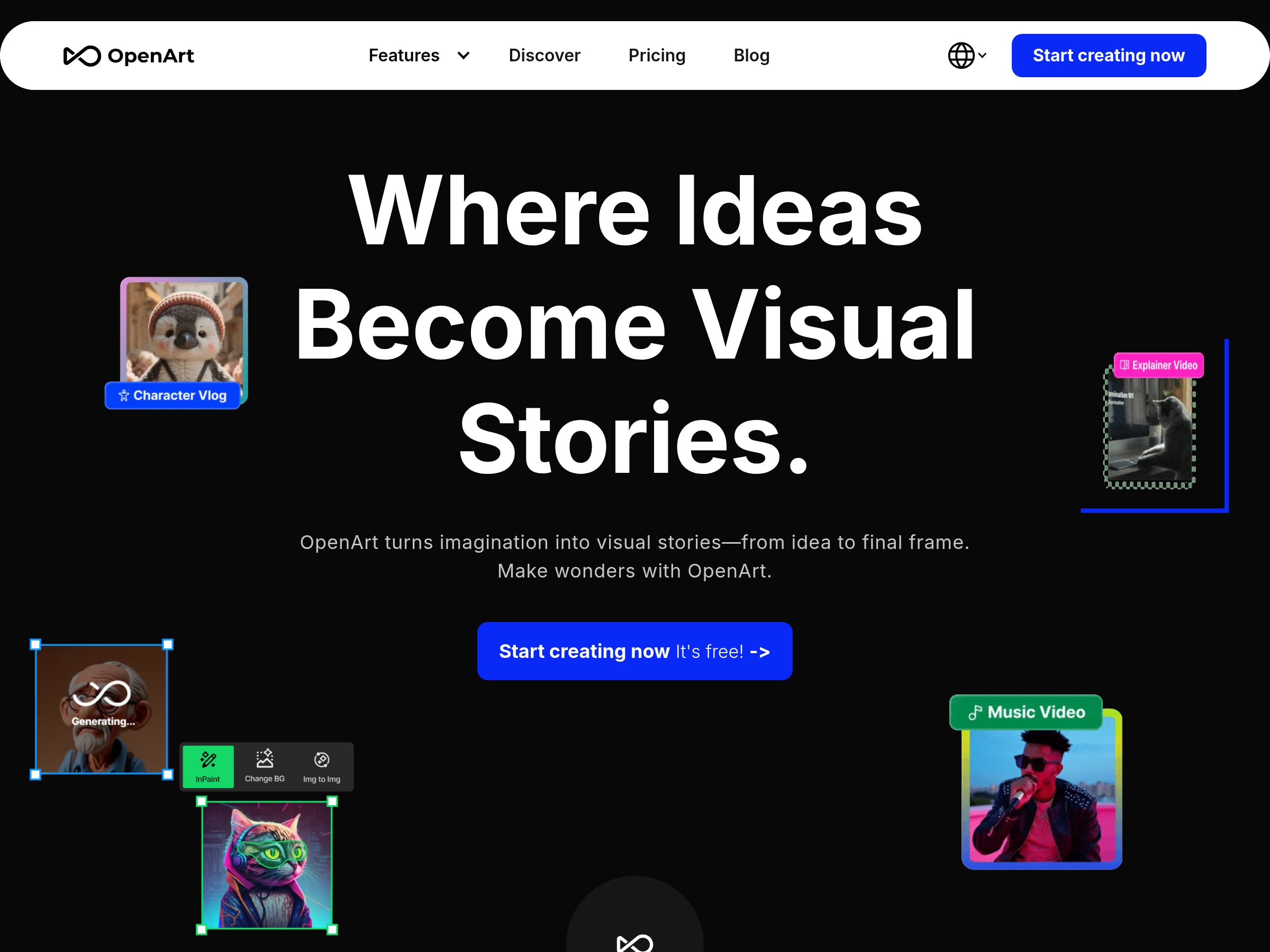Click the OpenArt infinity logo icon
1270x952 pixels.
tap(82, 56)
